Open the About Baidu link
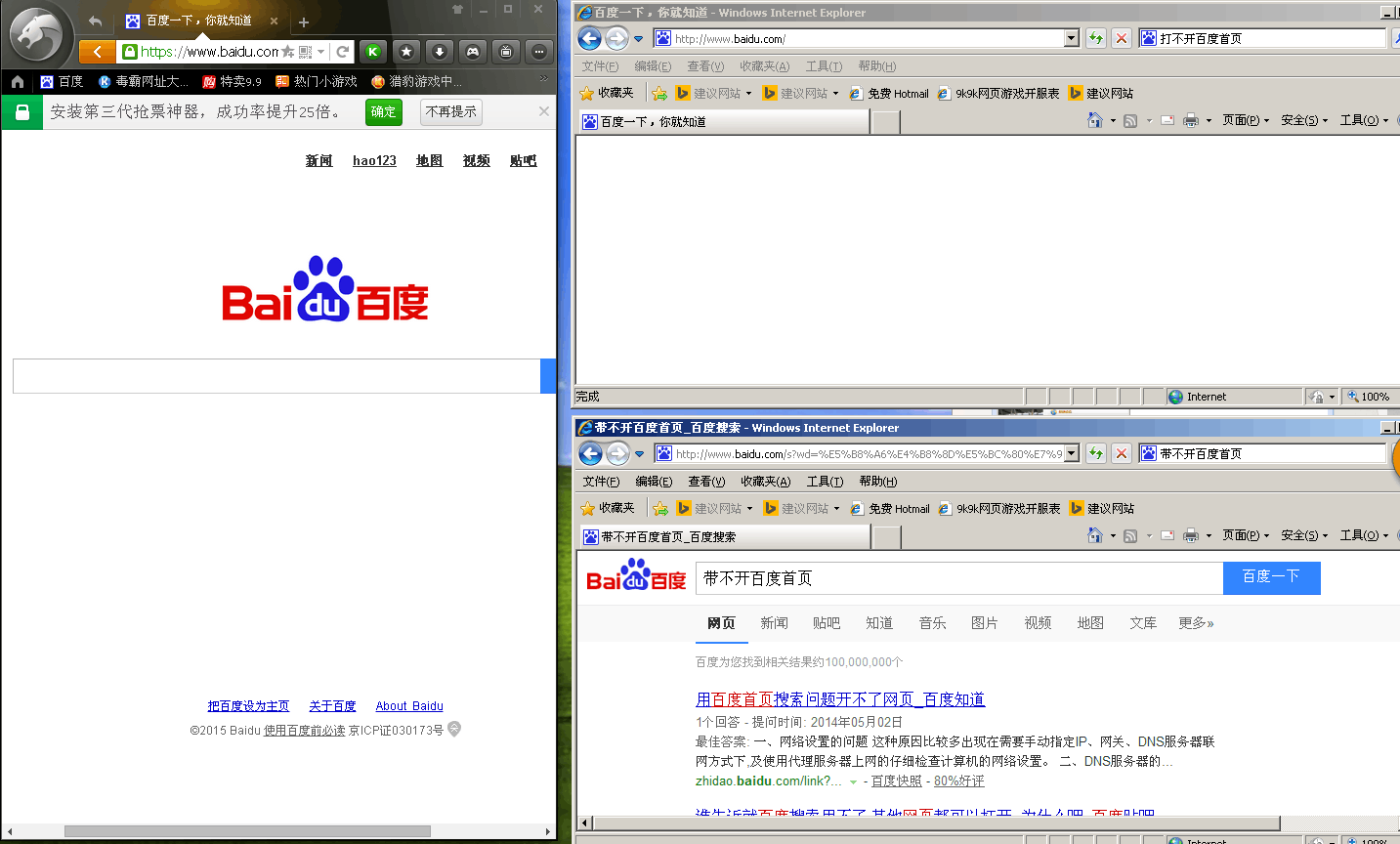 pos(409,706)
